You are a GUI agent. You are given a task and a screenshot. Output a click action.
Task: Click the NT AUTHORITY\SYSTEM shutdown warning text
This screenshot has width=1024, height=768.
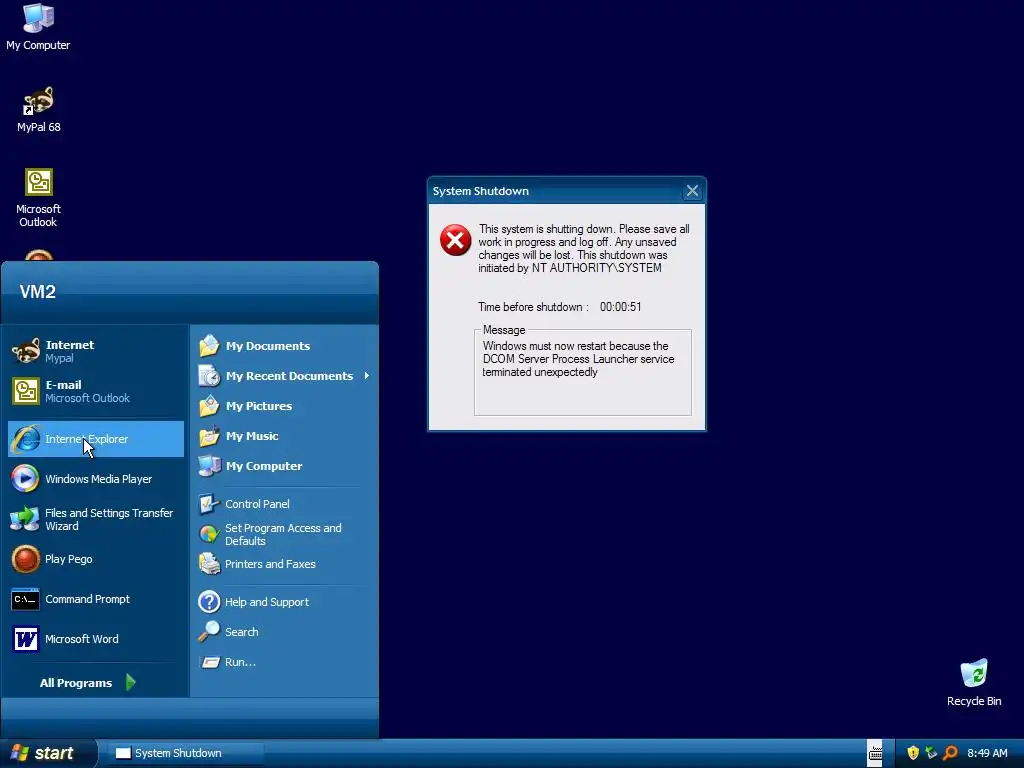tap(583, 248)
